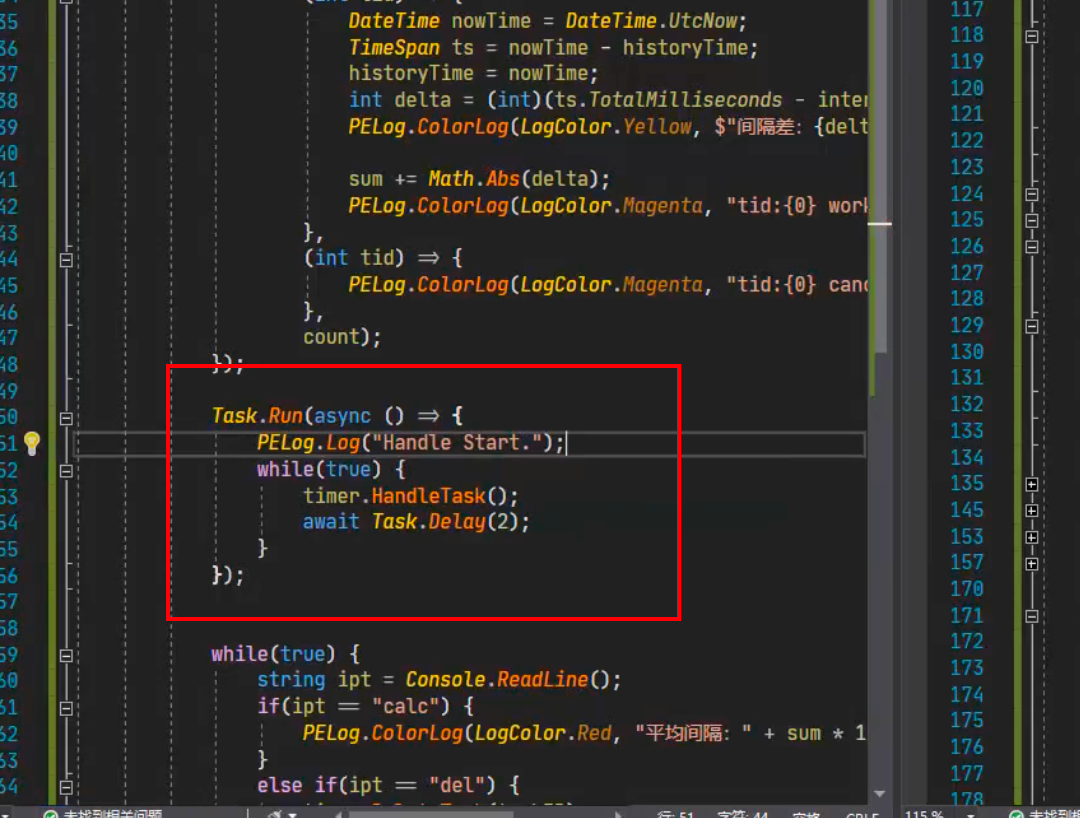Collapse the if(ipt == "calc") block
The height and width of the screenshot is (818, 1080).
tap(66, 709)
